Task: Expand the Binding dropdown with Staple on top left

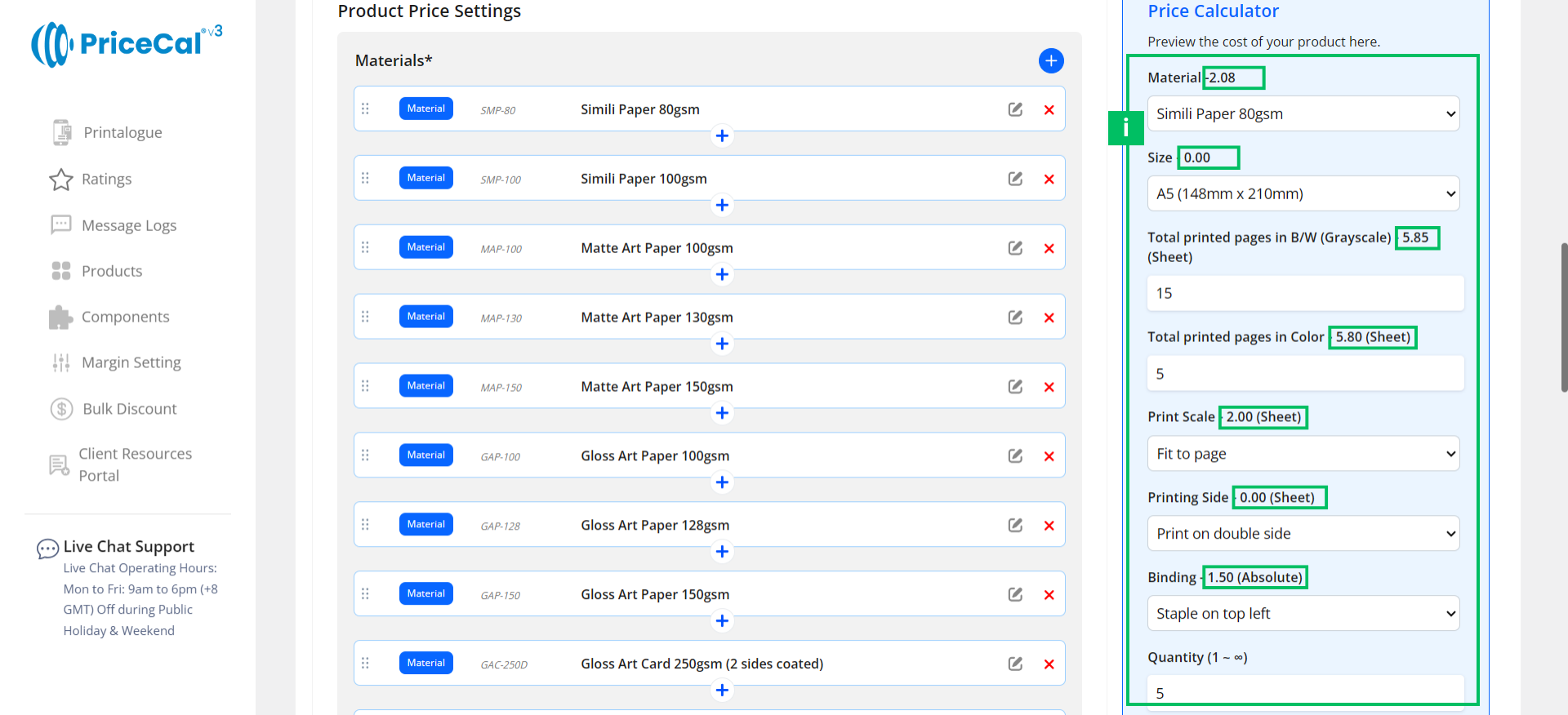Action: [x=1303, y=614]
